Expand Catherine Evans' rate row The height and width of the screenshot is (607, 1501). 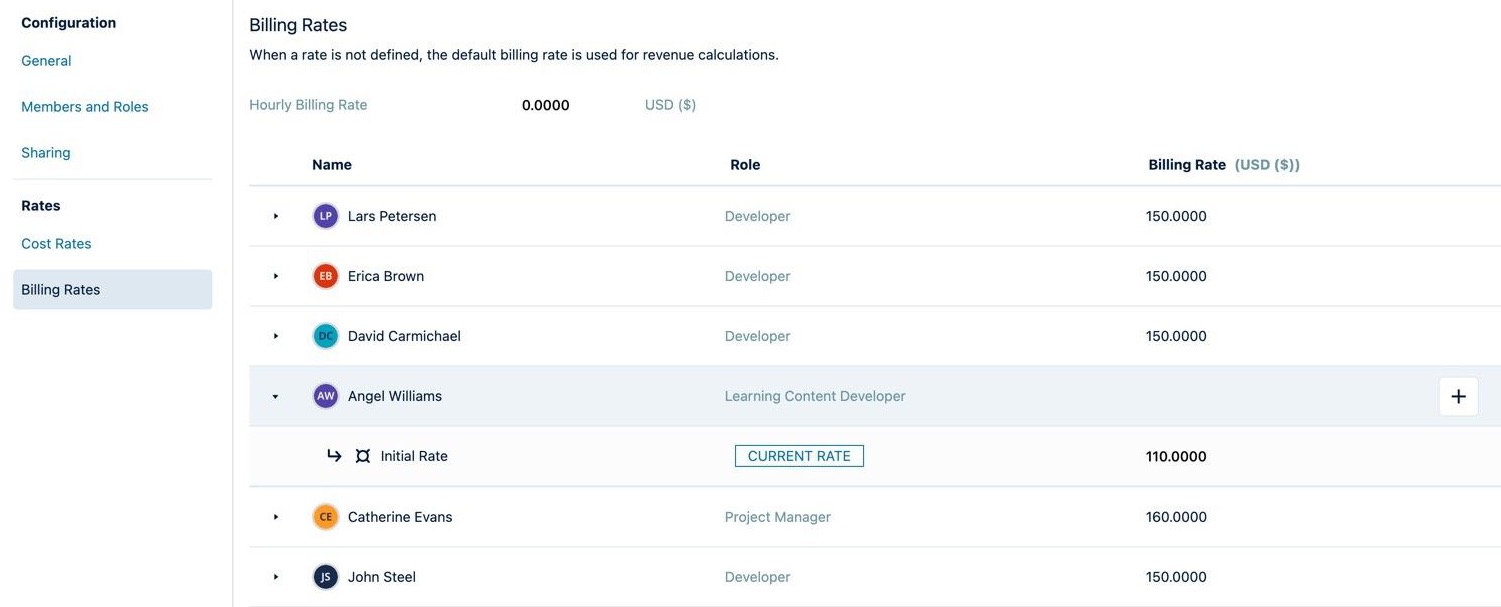[x=275, y=515]
